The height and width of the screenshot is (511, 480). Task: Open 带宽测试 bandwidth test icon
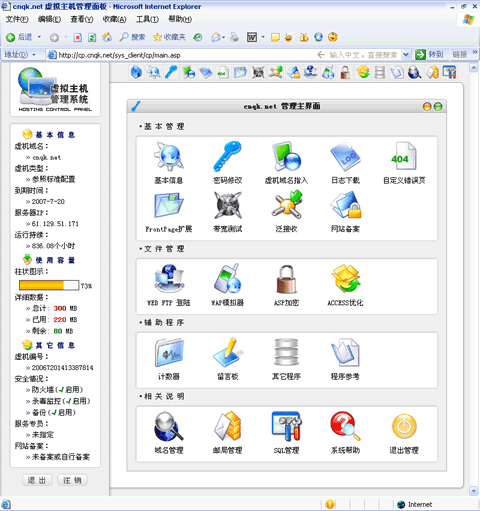point(227,205)
